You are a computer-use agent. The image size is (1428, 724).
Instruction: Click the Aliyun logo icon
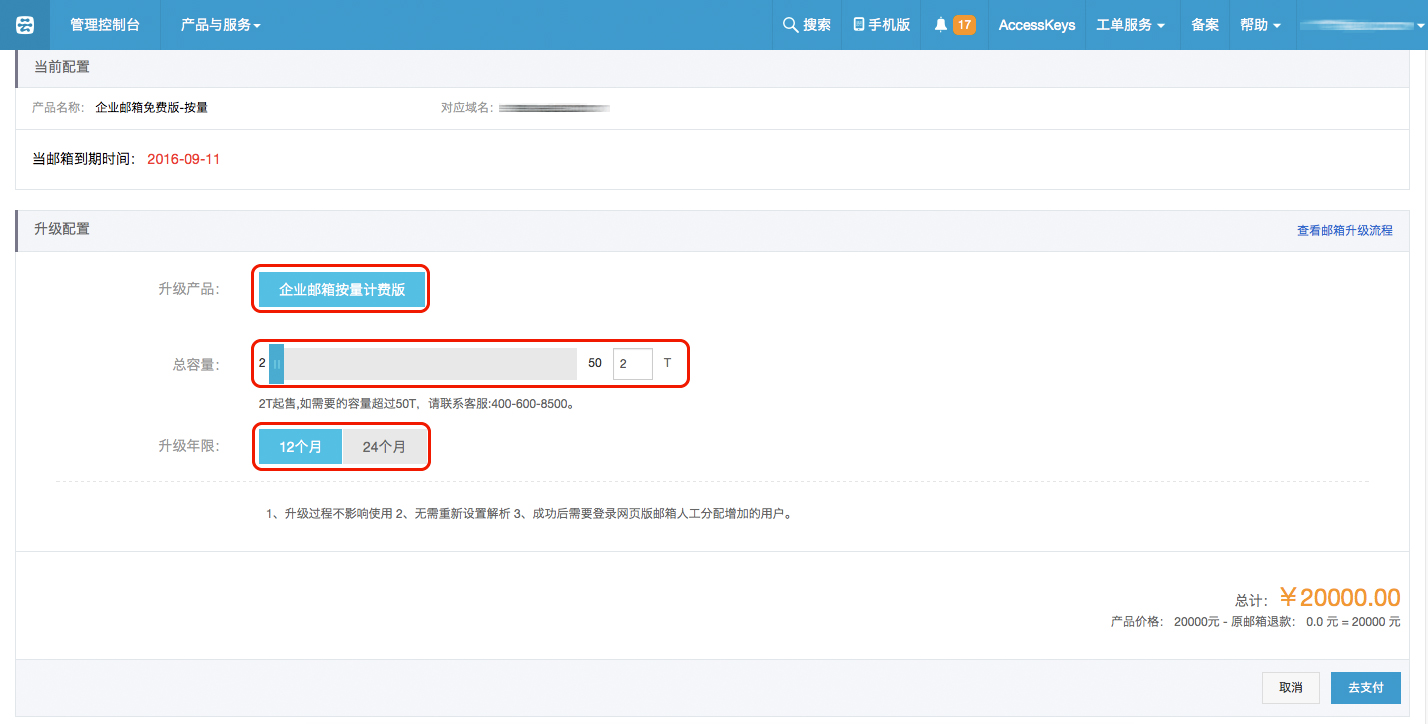(x=25, y=25)
